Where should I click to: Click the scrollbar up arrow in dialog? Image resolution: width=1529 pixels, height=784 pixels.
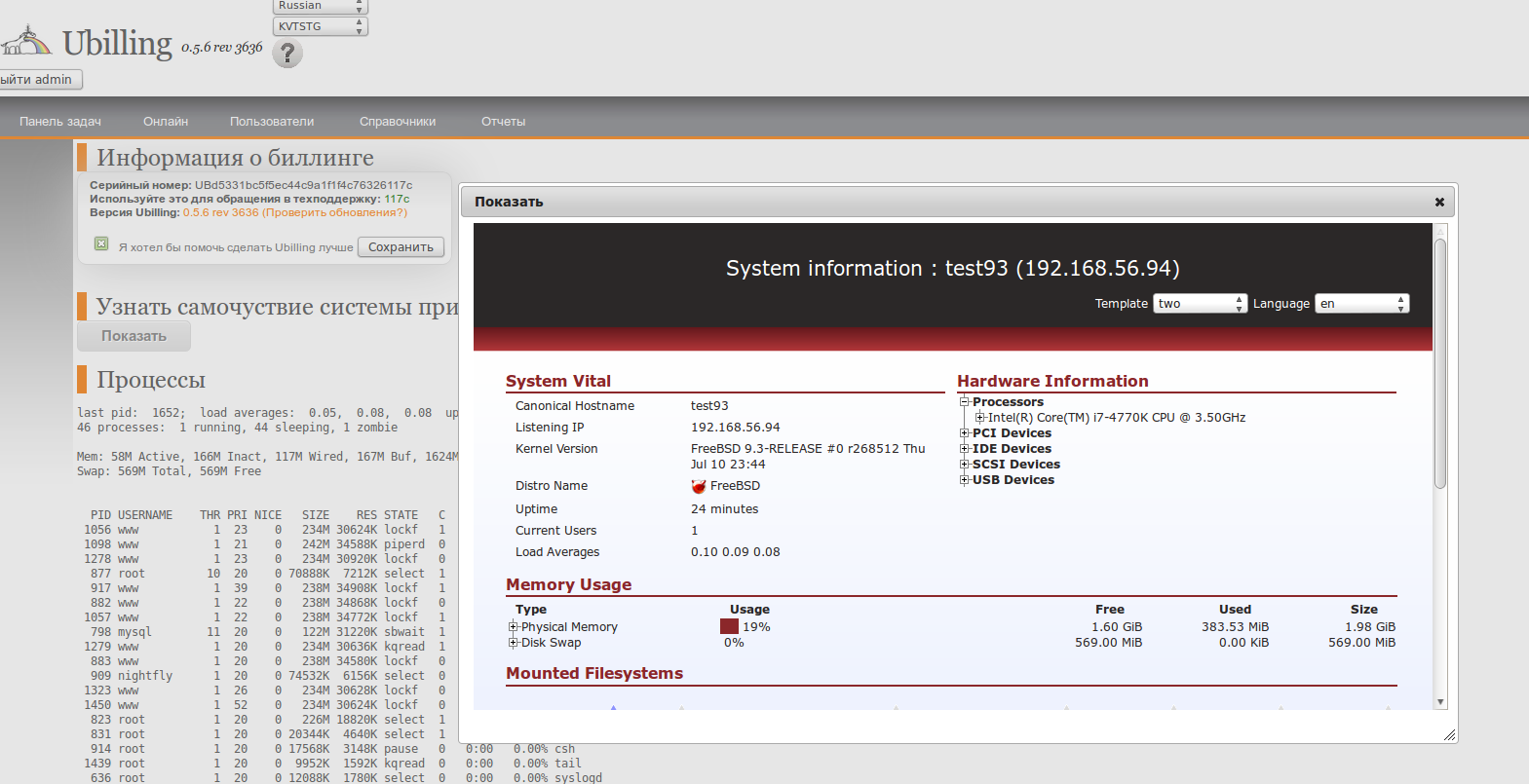pyautogui.click(x=1440, y=231)
